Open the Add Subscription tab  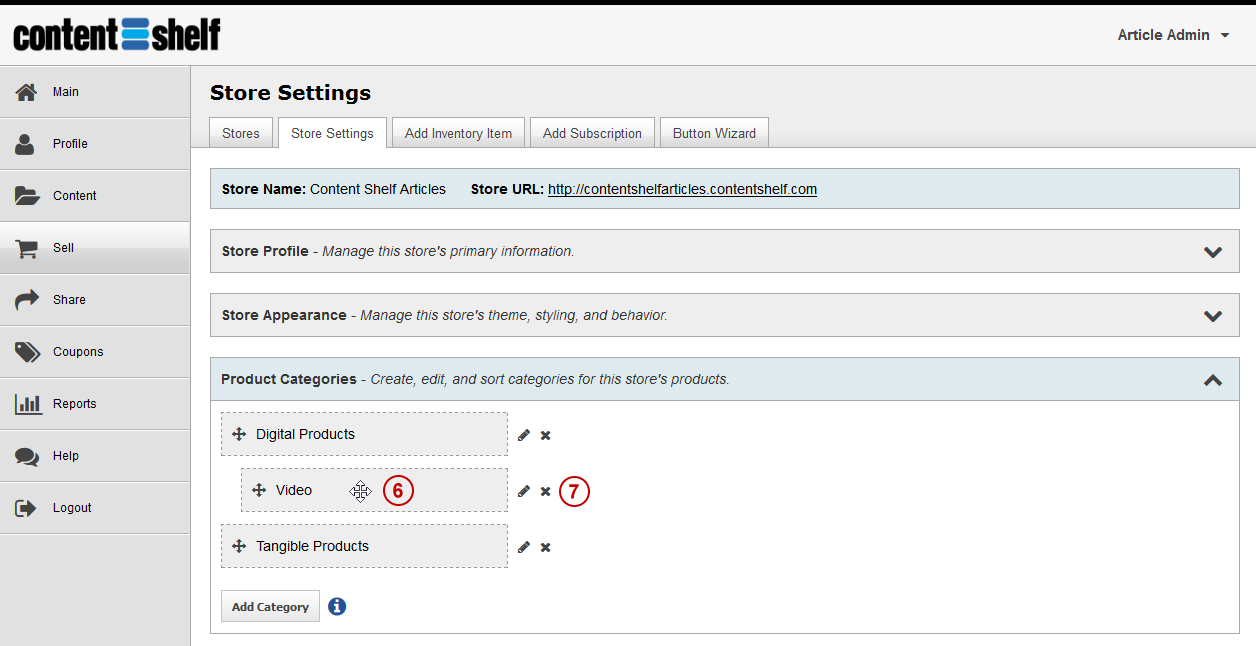pos(592,133)
